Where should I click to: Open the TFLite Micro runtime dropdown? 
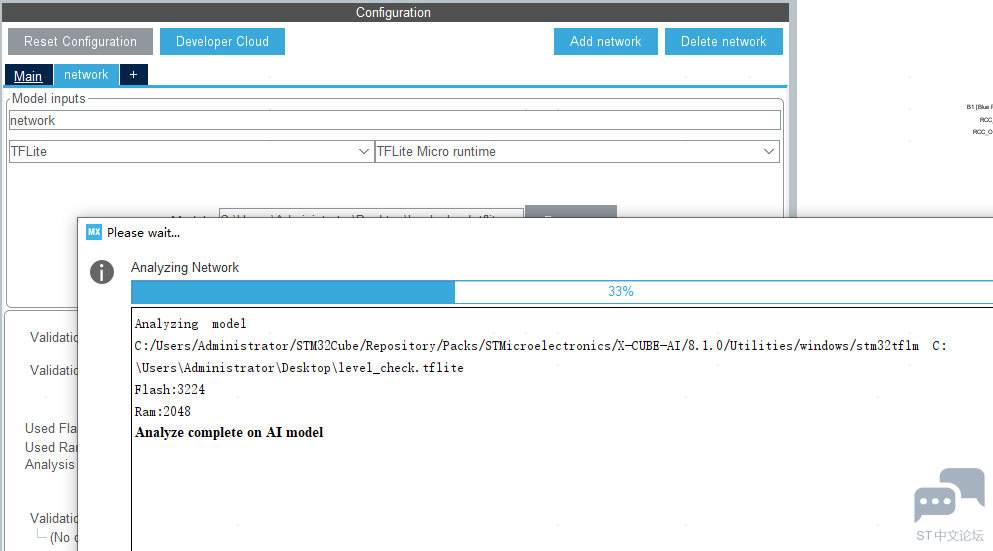pyautogui.click(x=577, y=151)
